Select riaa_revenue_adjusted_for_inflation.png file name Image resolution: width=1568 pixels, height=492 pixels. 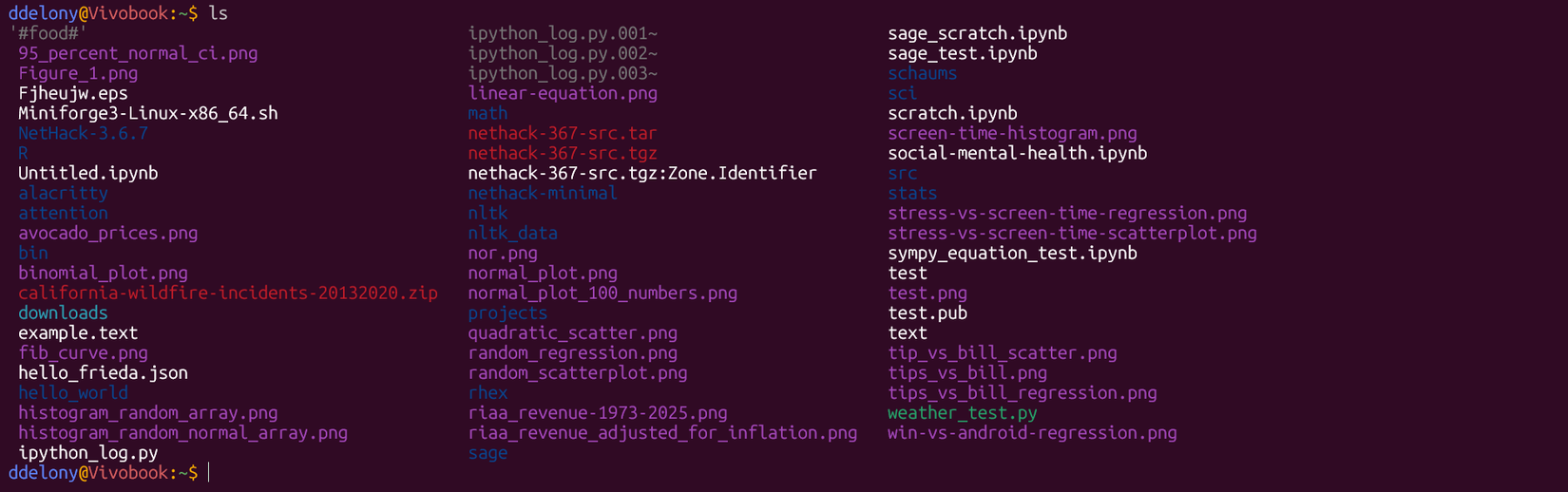(x=662, y=432)
